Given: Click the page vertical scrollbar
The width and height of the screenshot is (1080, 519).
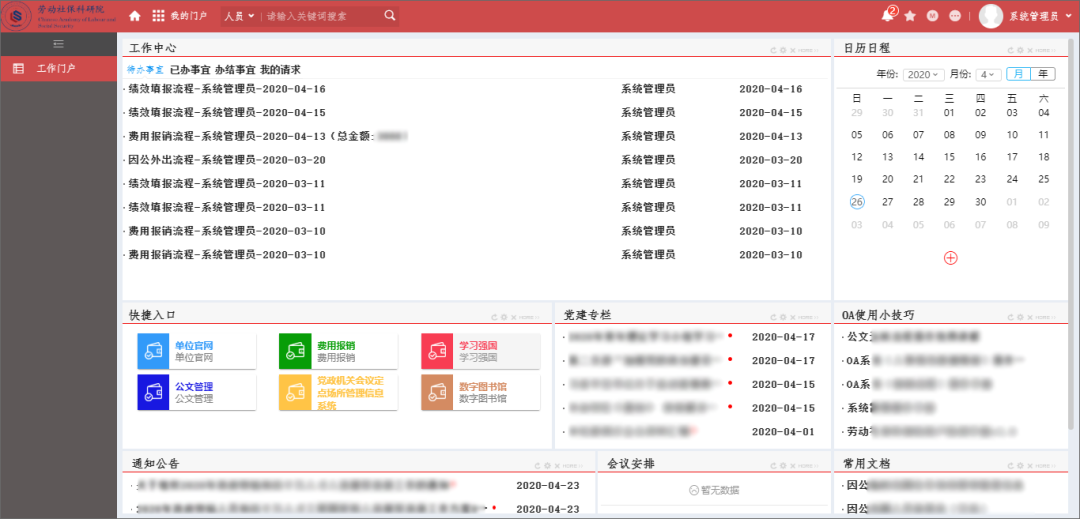Looking at the screenshot, I should (x=1072, y=234).
